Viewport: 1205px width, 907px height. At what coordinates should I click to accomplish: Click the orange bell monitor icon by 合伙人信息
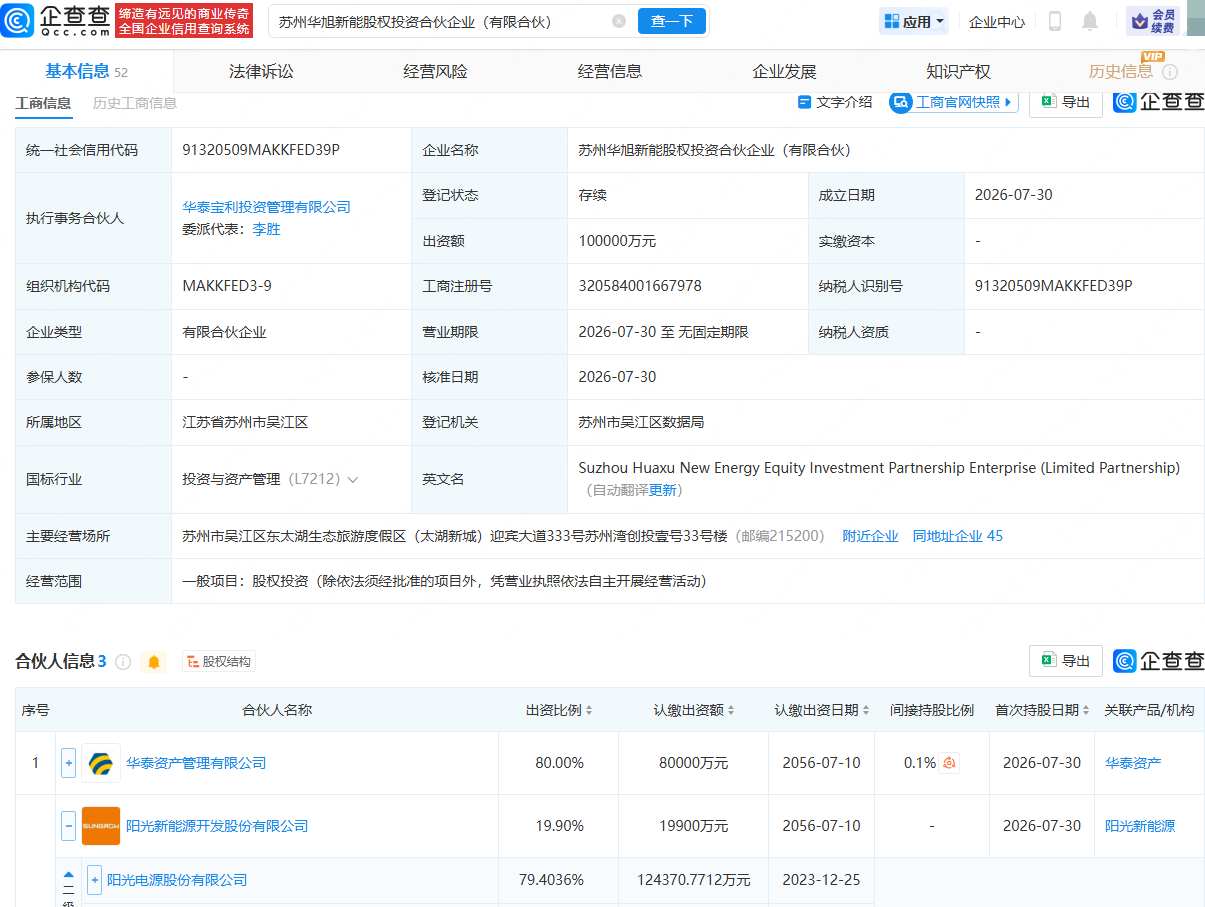coord(154,662)
